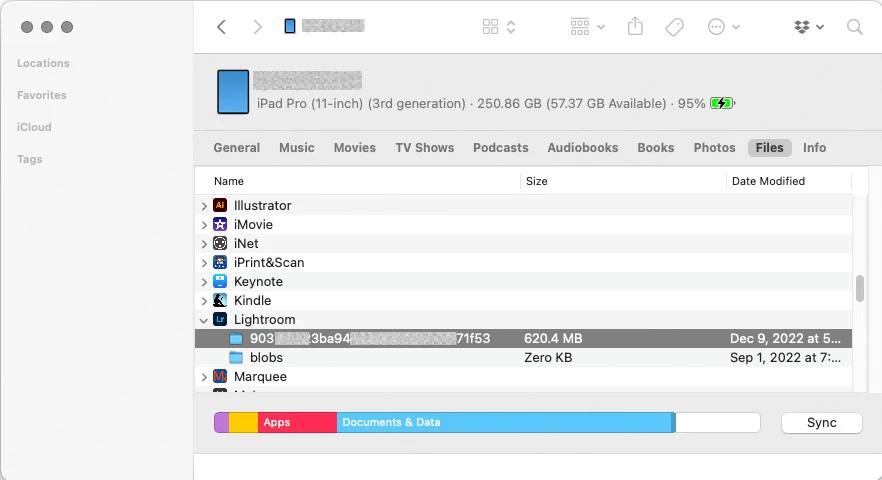
Task: Open Favorites in the sidebar
Action: click(x=42, y=95)
